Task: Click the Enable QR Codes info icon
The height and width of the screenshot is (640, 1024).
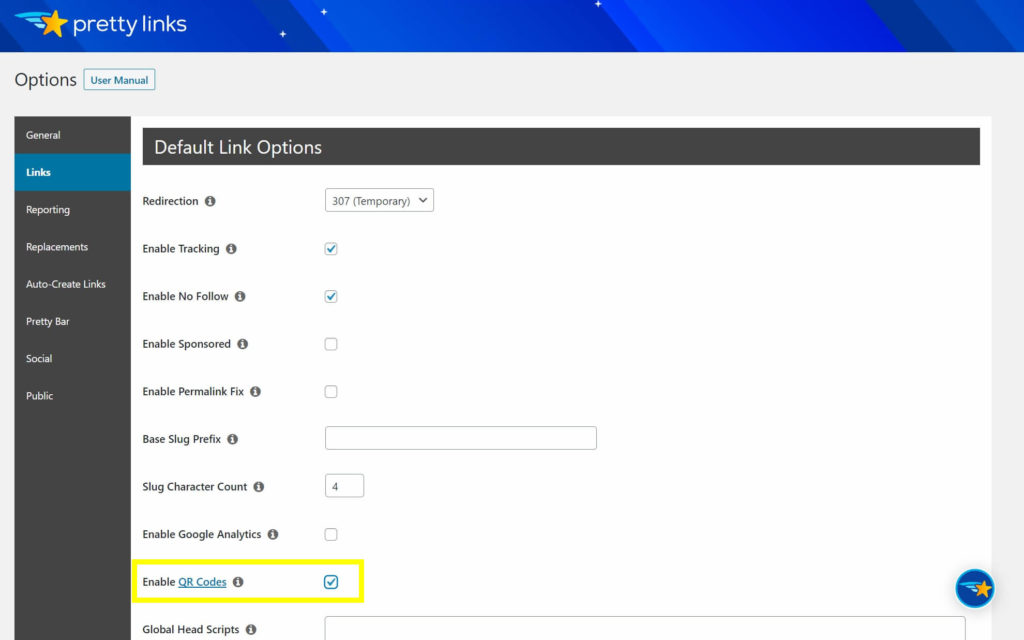Action: click(x=237, y=581)
